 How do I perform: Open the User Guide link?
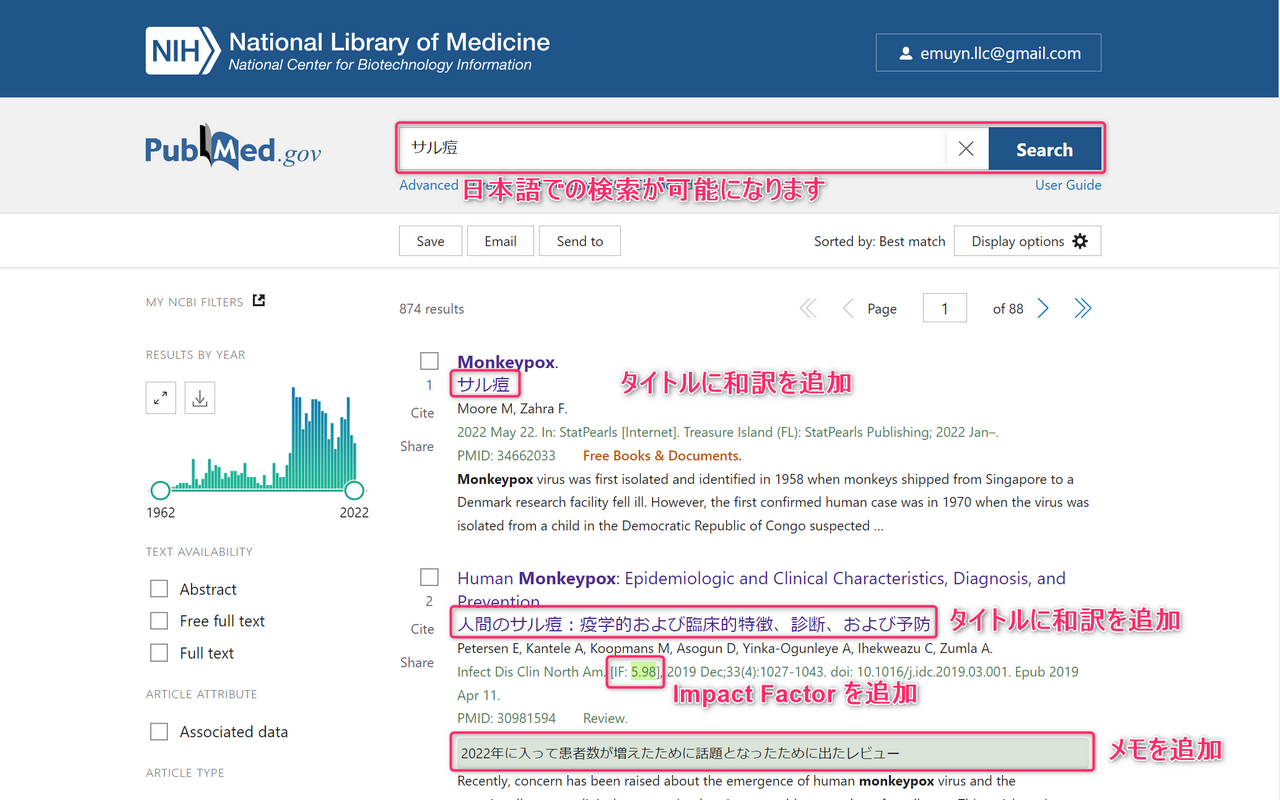click(x=1068, y=185)
